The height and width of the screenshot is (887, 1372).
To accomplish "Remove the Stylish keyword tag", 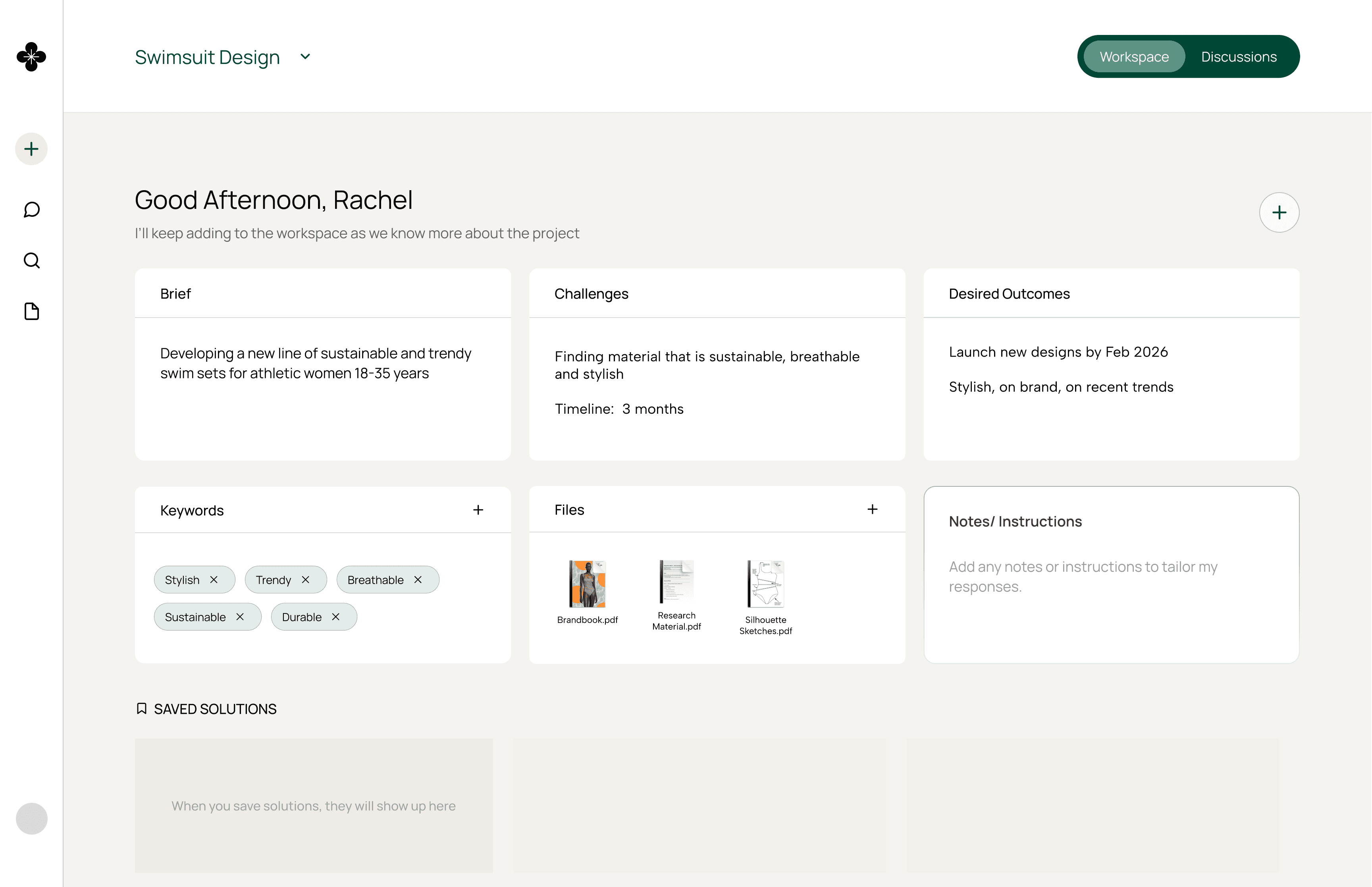I will click(214, 579).
